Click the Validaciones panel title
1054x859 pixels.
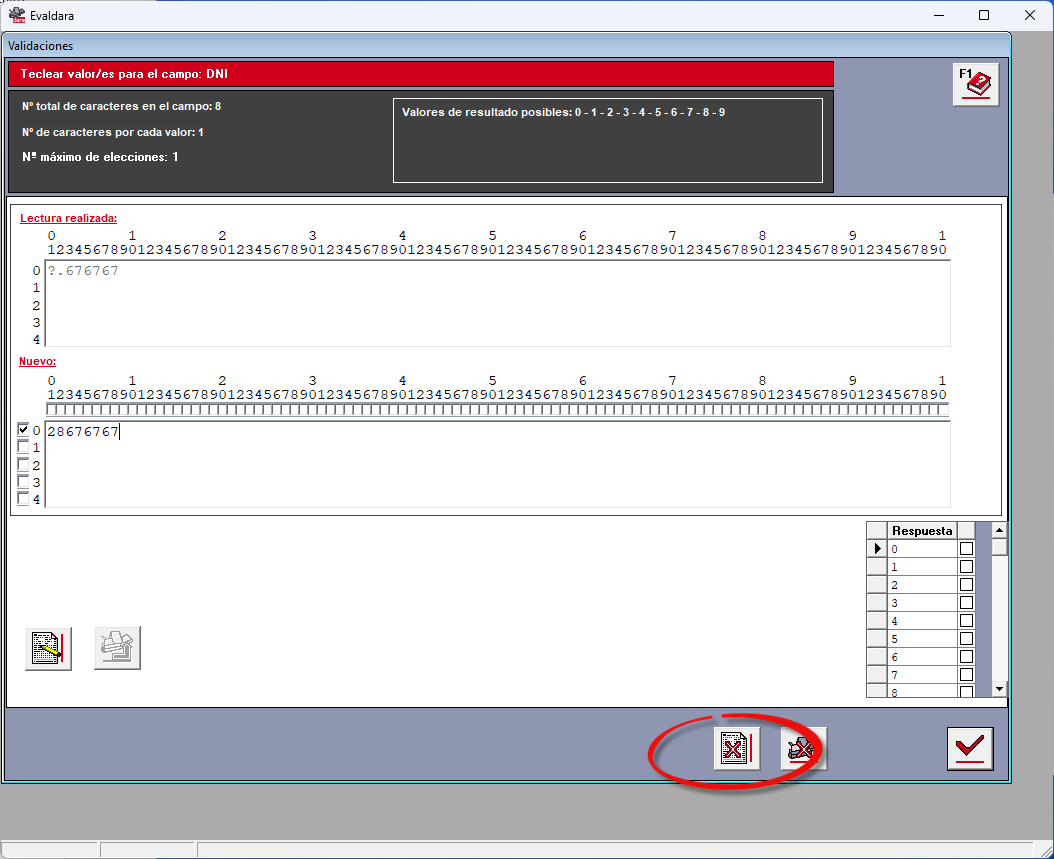pos(40,46)
